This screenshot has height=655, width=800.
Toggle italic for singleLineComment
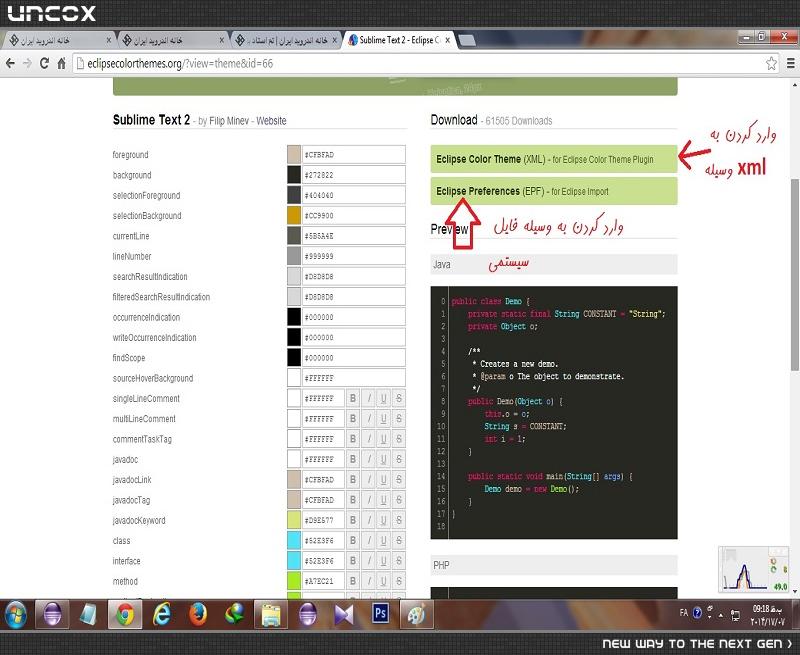[369, 398]
